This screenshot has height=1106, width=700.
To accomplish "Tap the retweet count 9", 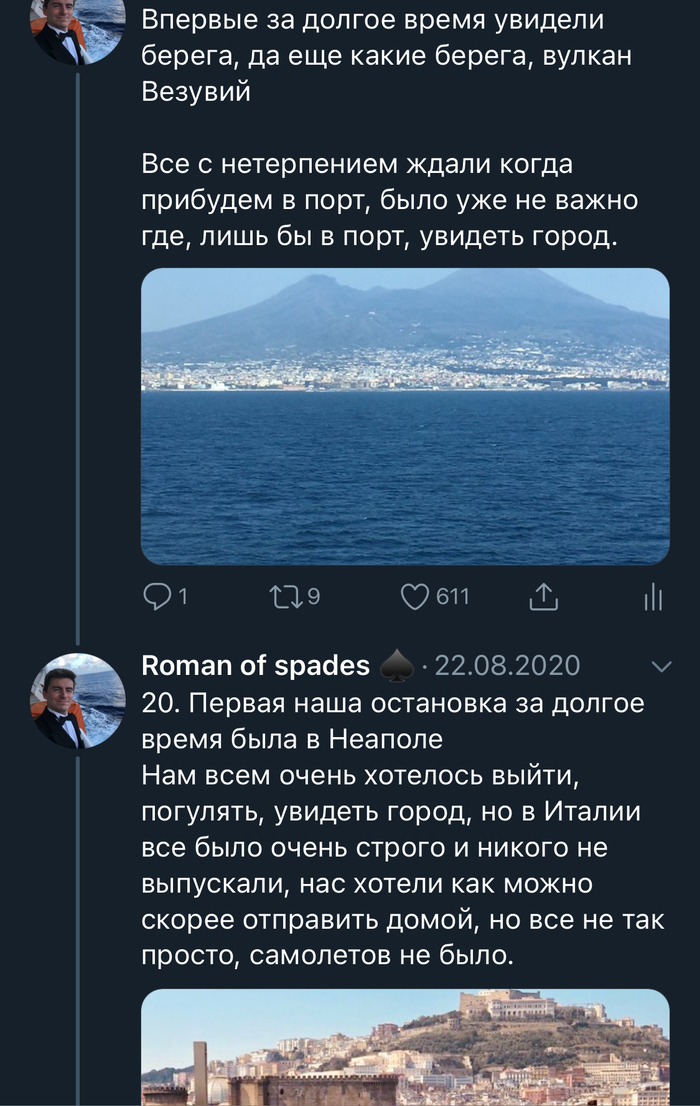I will tap(313, 597).
